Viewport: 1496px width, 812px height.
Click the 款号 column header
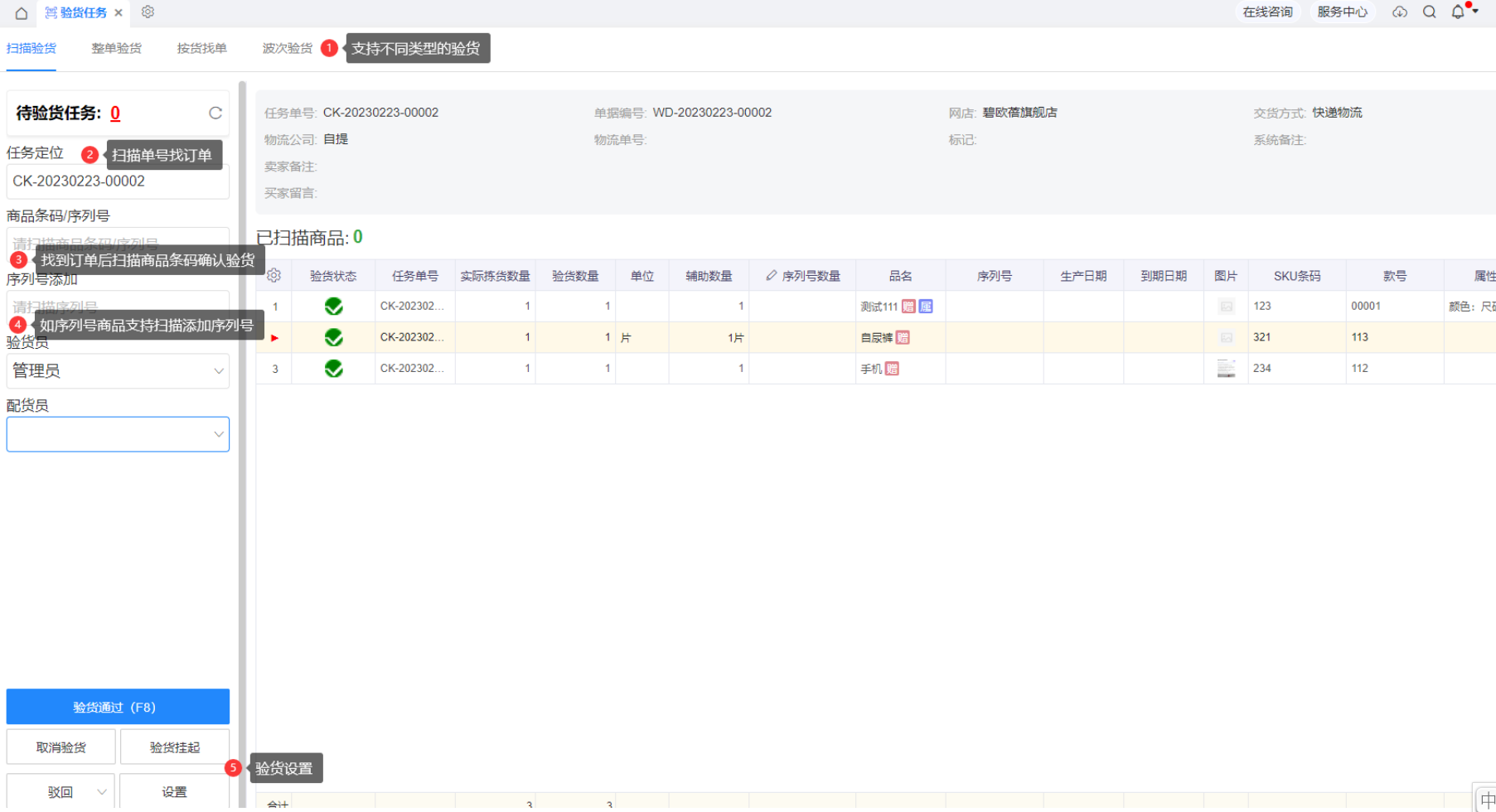1395,276
